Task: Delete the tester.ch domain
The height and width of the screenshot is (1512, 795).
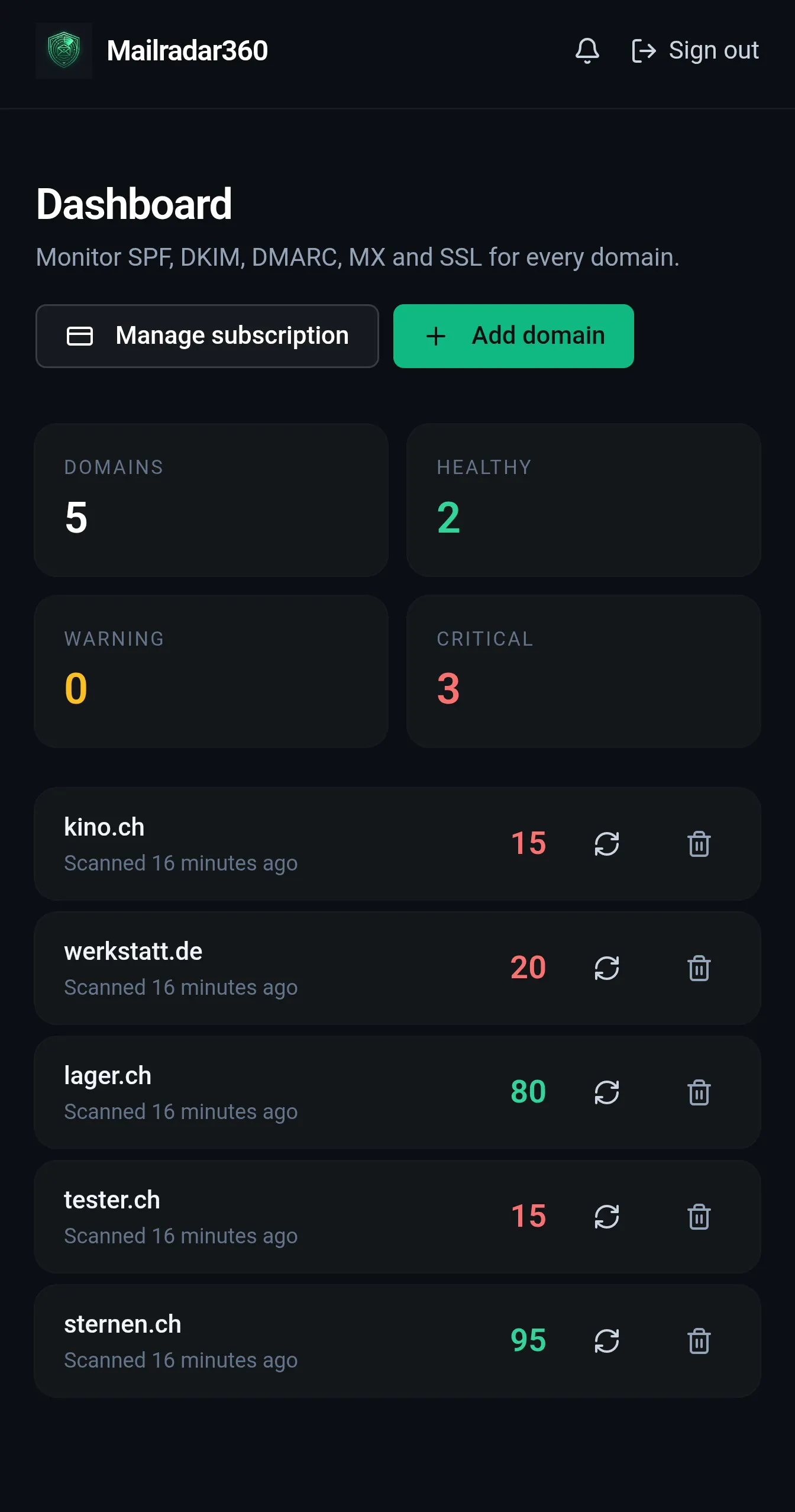Action: tap(699, 1217)
